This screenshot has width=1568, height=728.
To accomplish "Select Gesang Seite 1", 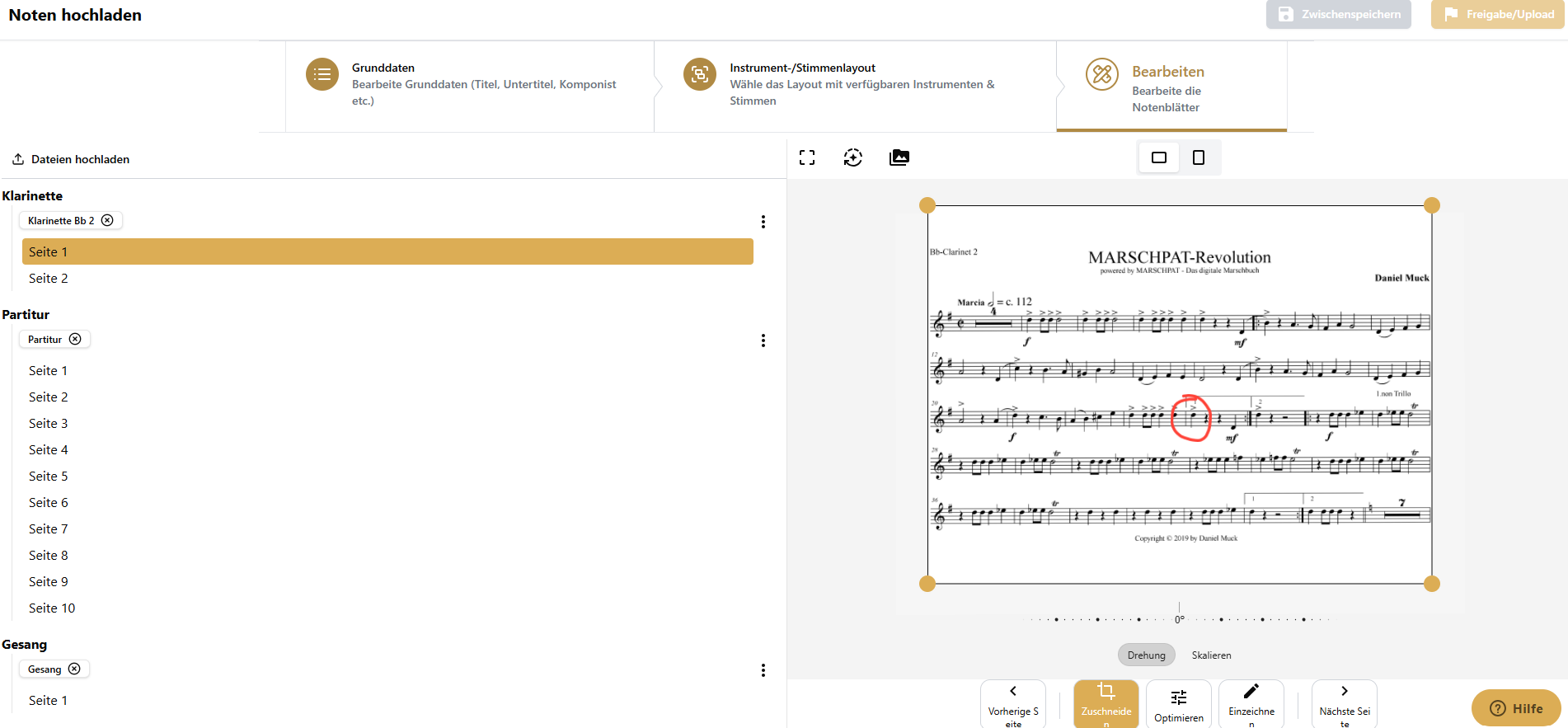I will 387,700.
